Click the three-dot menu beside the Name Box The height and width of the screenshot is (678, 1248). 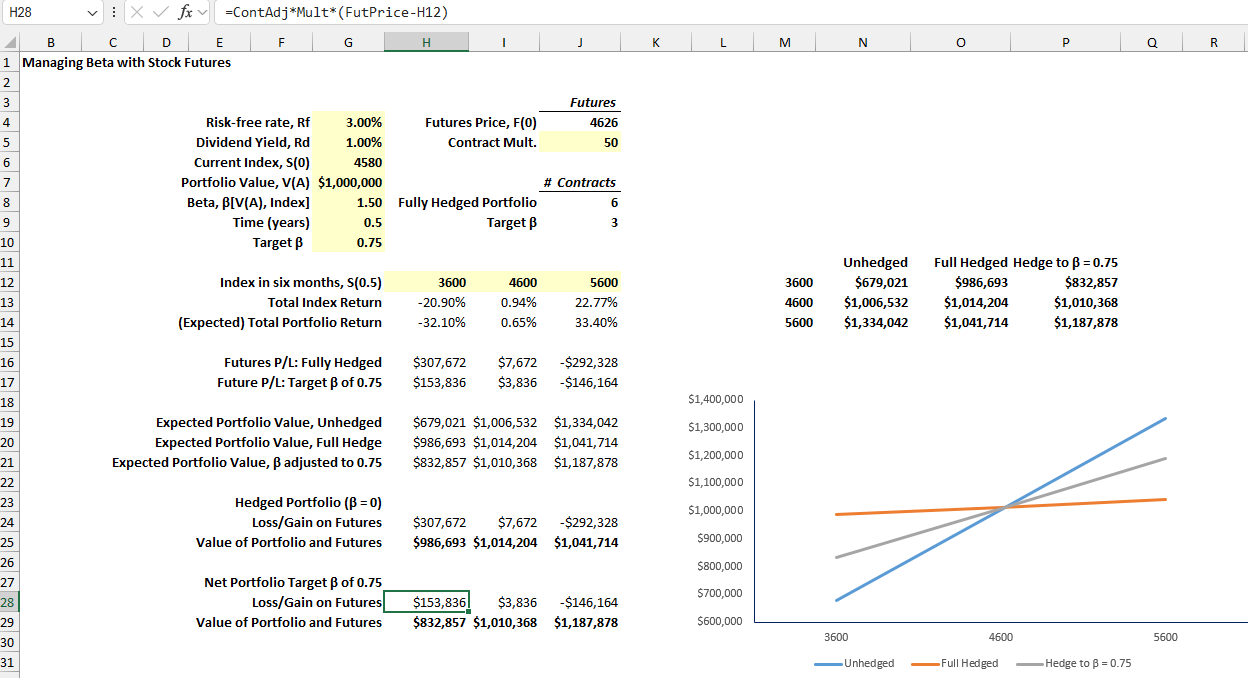click(114, 13)
